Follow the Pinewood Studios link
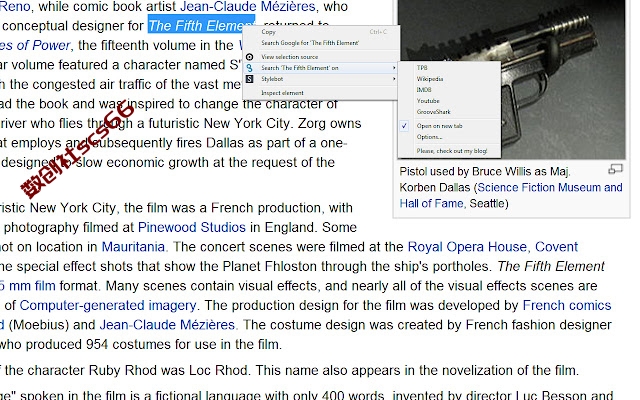Image resolution: width=640 pixels, height=400 pixels. coord(192,227)
